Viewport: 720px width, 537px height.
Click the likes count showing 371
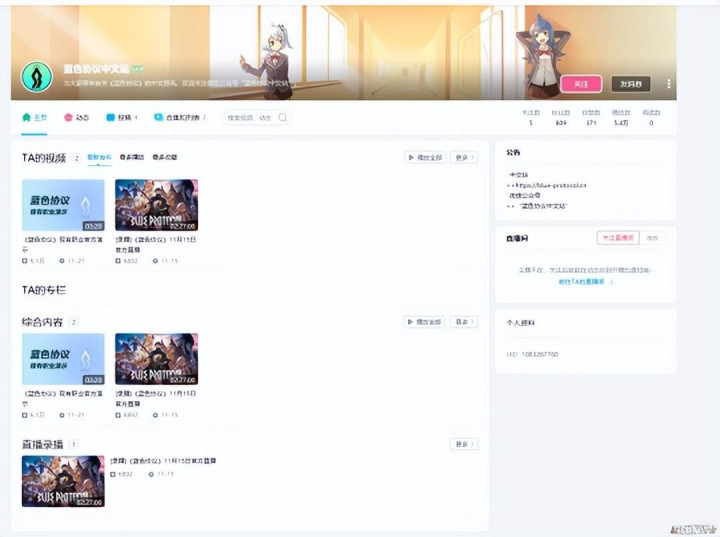591,123
